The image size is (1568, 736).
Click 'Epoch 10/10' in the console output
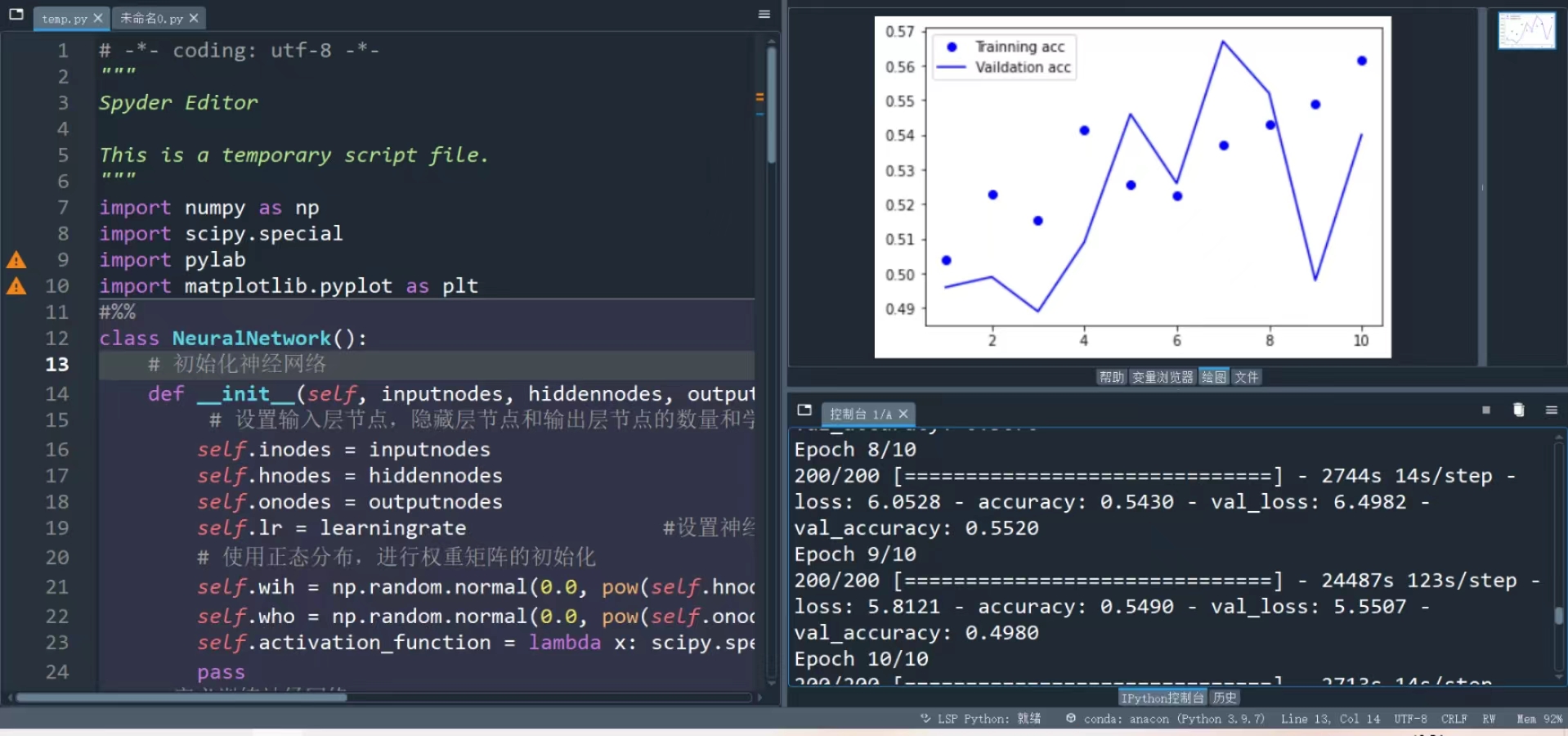pyautogui.click(x=862, y=659)
